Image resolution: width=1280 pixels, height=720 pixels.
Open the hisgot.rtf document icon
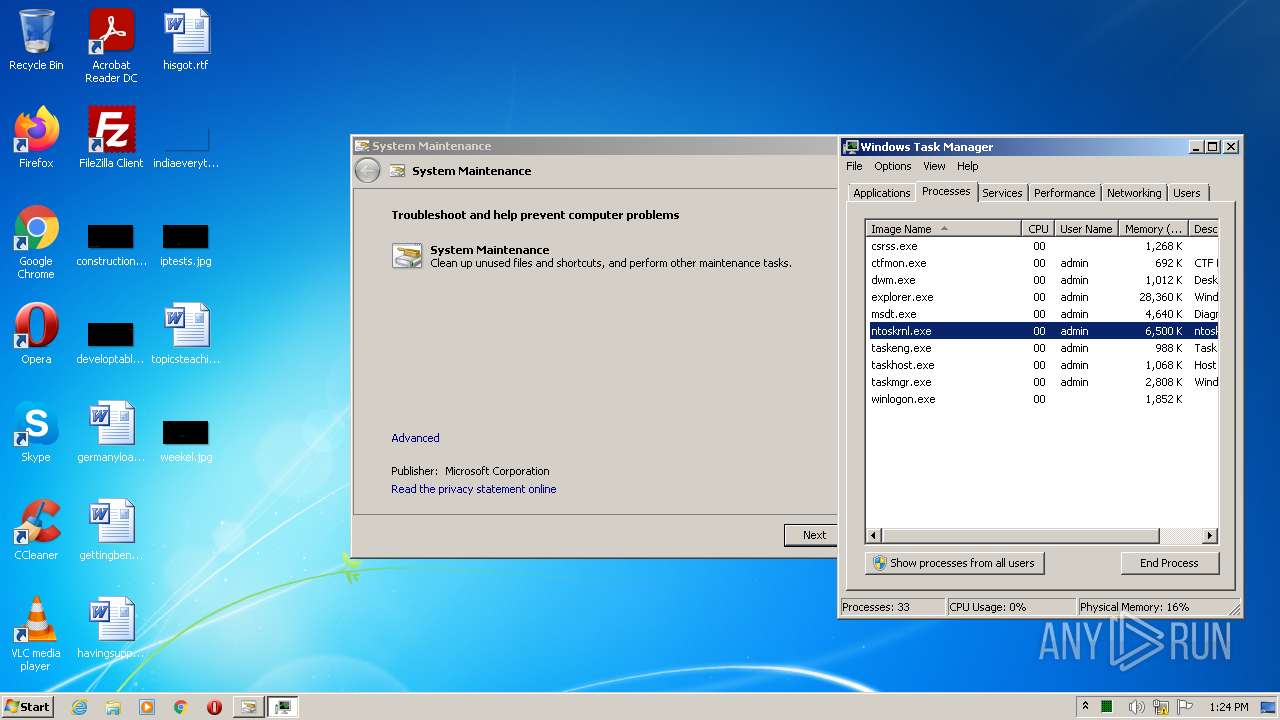click(186, 41)
